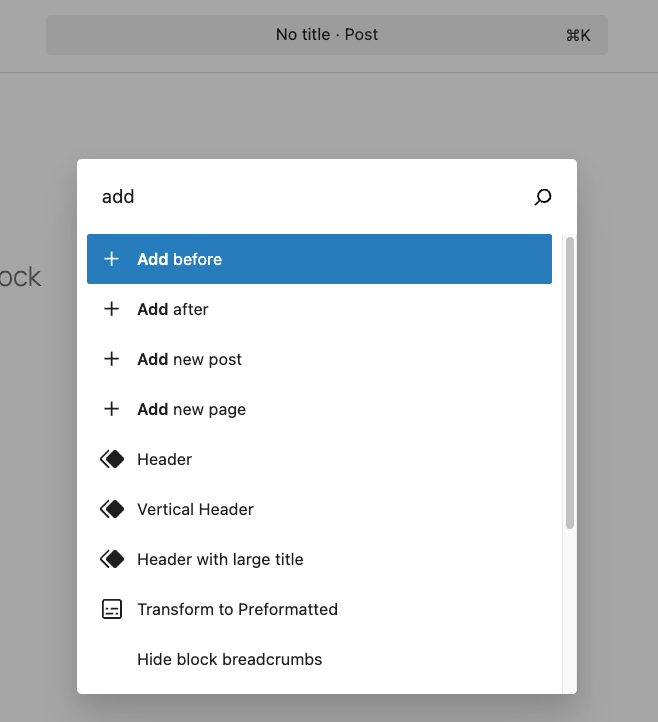This screenshot has height=722, width=658.
Task: Click the plus icon for Add new page
Action: [112, 409]
